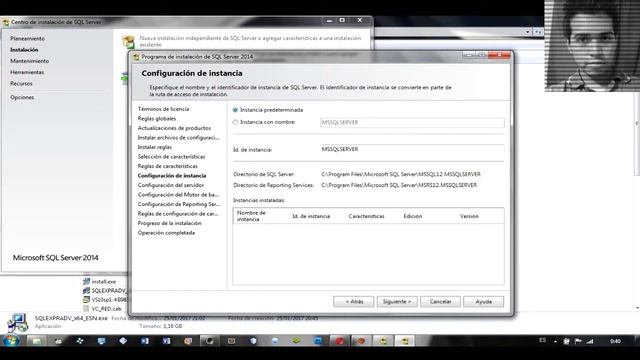Open the Explorer address bar dropdown arrow
This screenshot has width=640, height=360.
coord(528,32)
